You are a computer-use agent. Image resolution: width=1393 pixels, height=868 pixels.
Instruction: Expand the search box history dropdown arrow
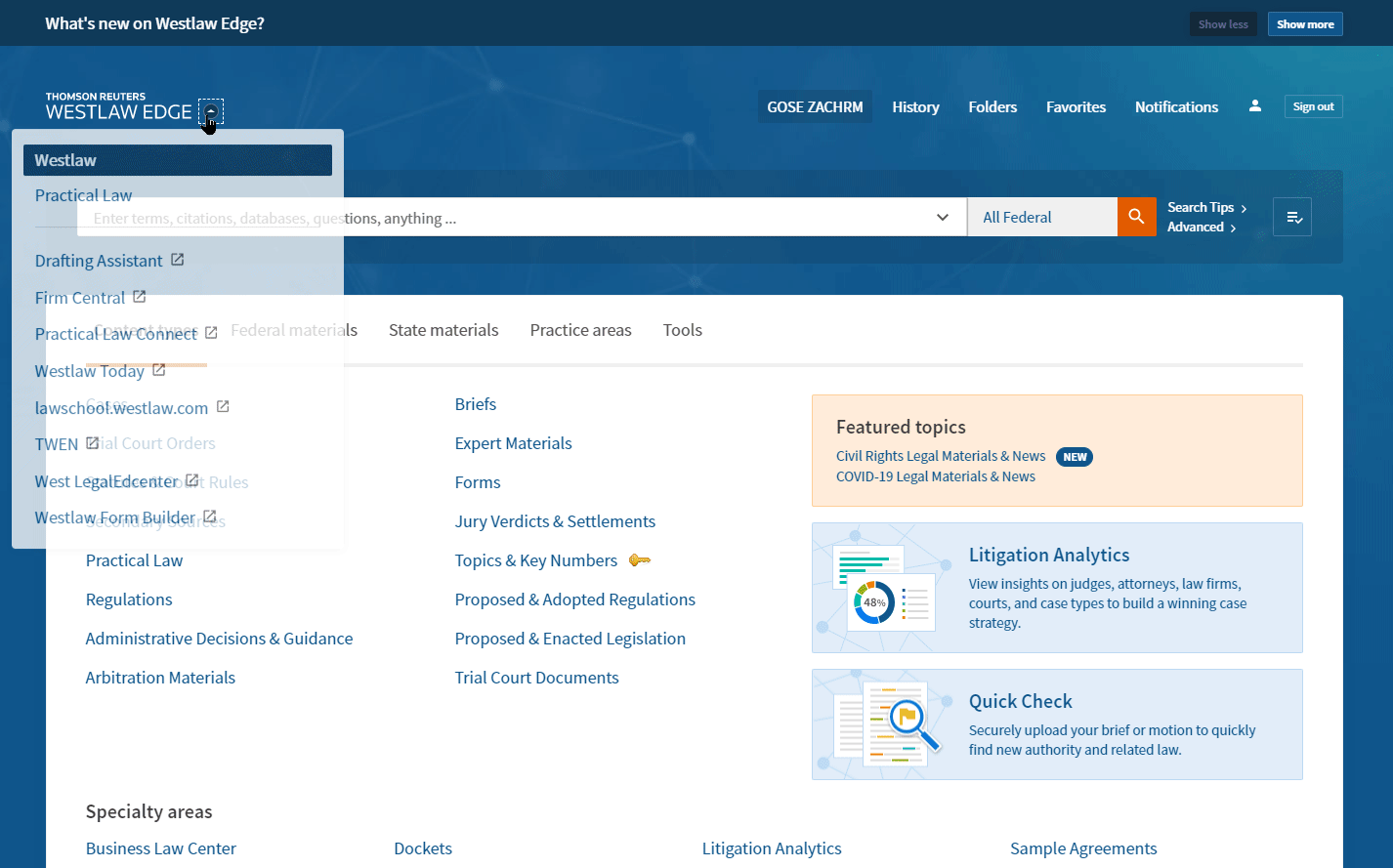tap(943, 217)
